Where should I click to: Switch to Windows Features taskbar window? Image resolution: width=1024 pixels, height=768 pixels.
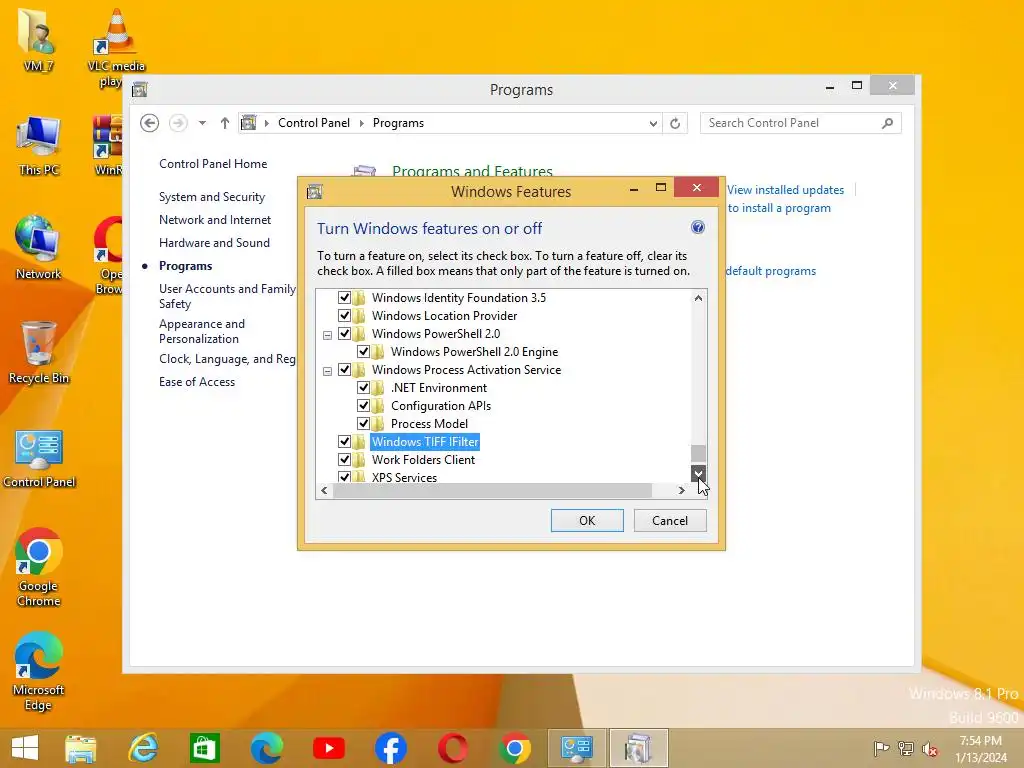click(638, 748)
